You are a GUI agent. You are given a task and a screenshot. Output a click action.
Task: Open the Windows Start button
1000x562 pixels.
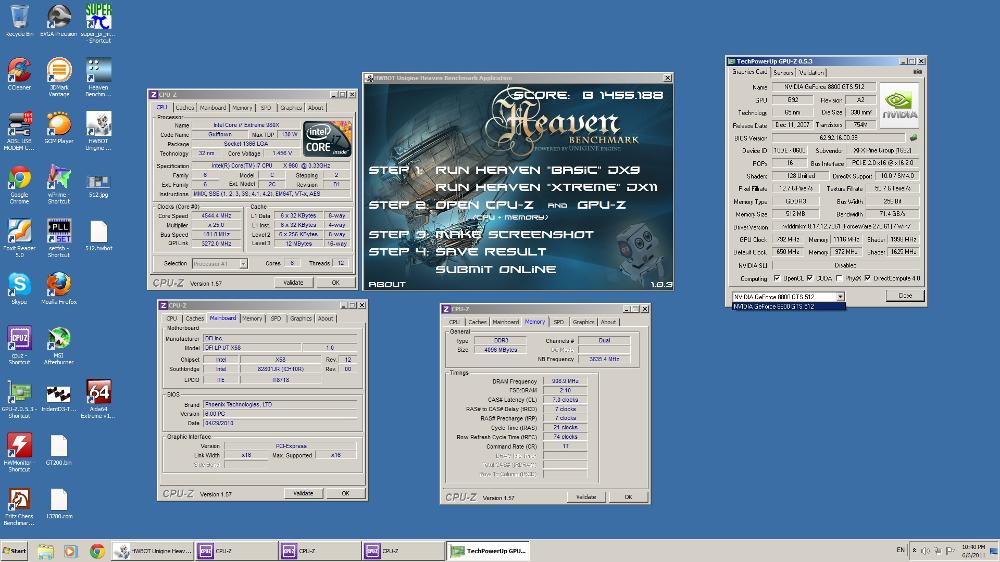click(x=14, y=551)
